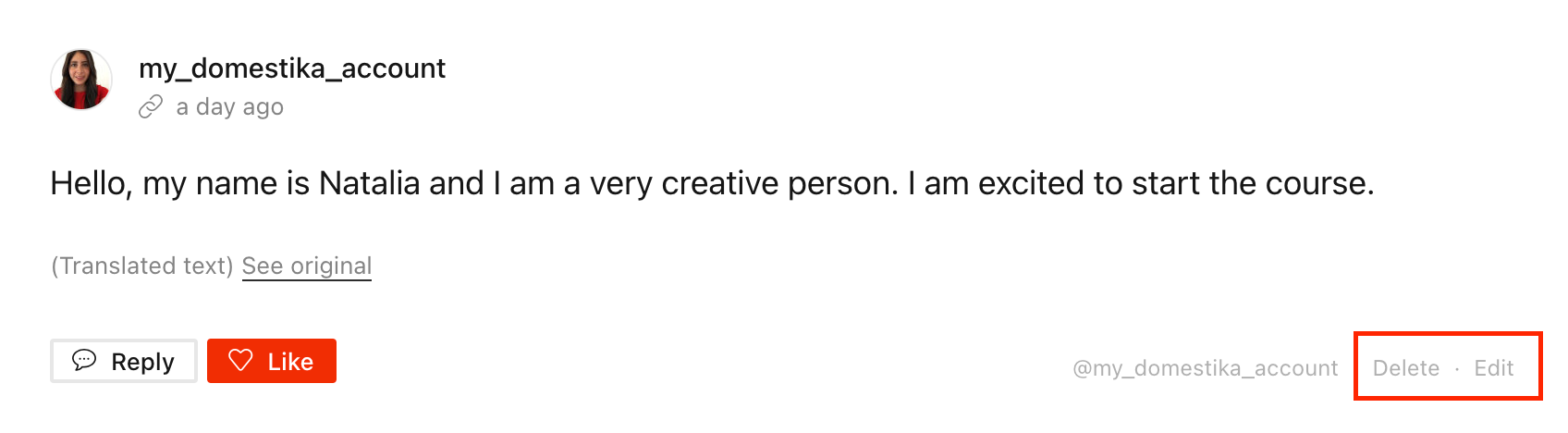This screenshot has width=1568, height=433.
Task: Show the original untranslated comment text
Action: [307, 266]
